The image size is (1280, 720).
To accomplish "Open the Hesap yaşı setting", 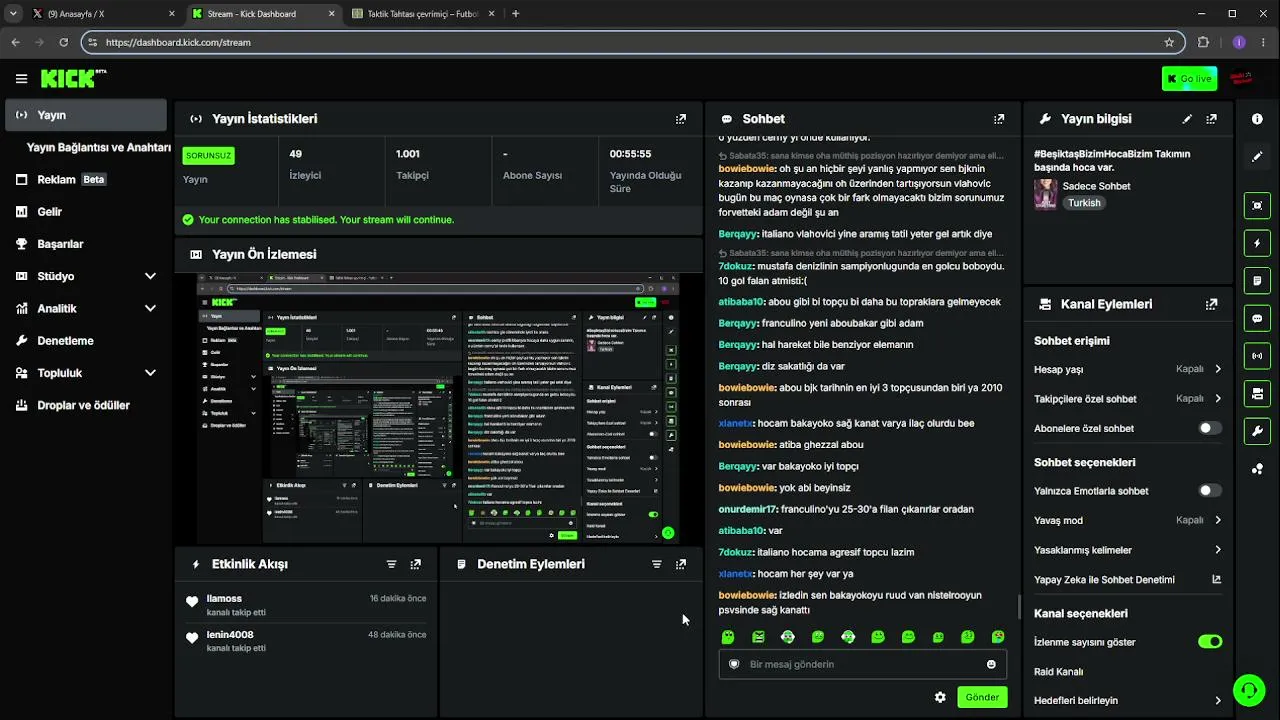I will [x=1128, y=369].
